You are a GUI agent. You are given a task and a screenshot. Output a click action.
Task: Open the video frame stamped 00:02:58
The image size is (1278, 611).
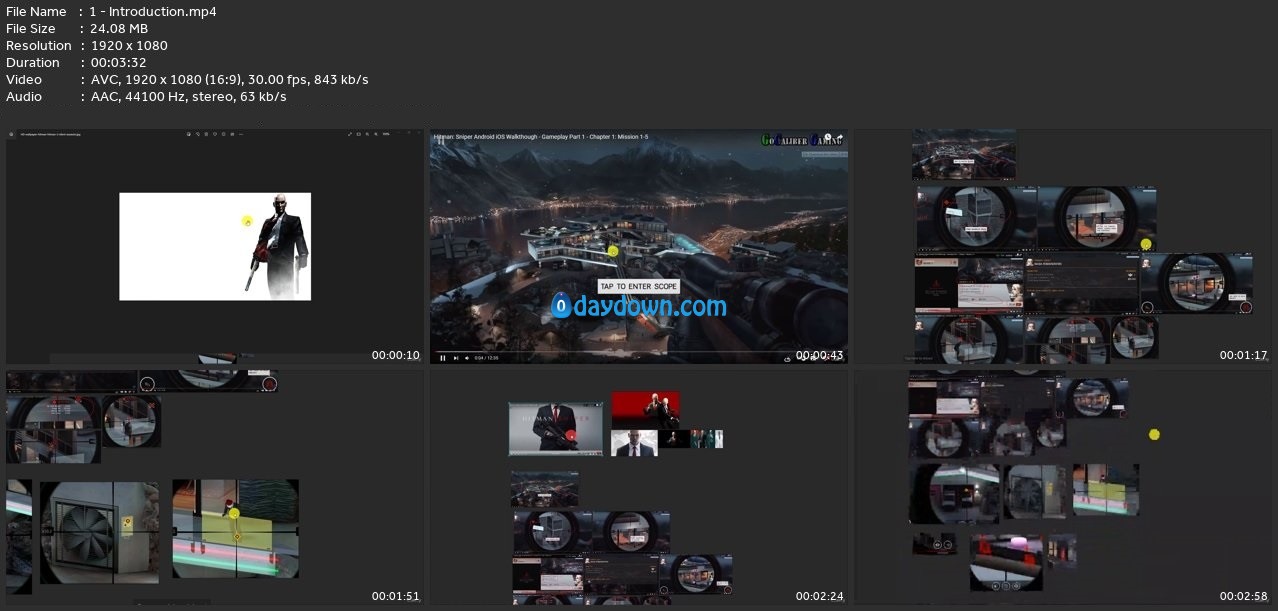coord(1063,487)
